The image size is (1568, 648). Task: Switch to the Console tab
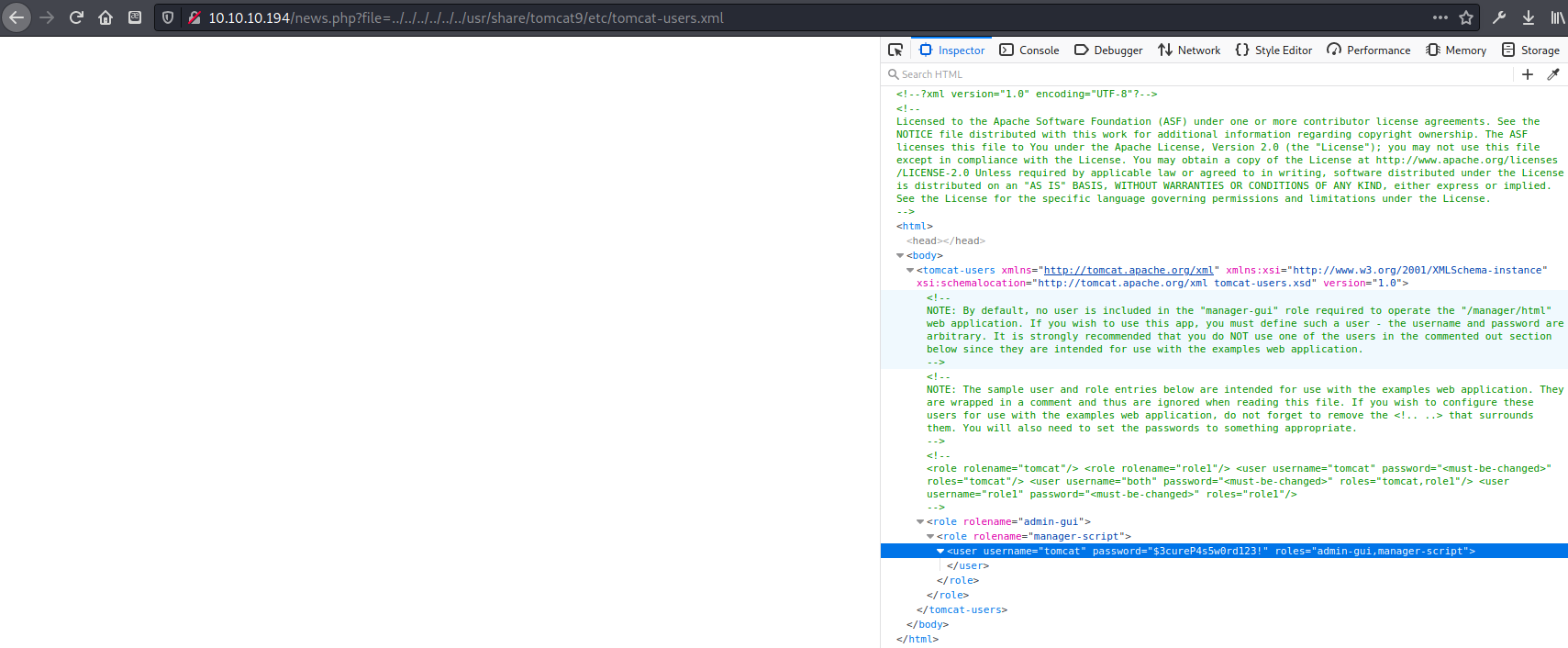click(x=1029, y=50)
